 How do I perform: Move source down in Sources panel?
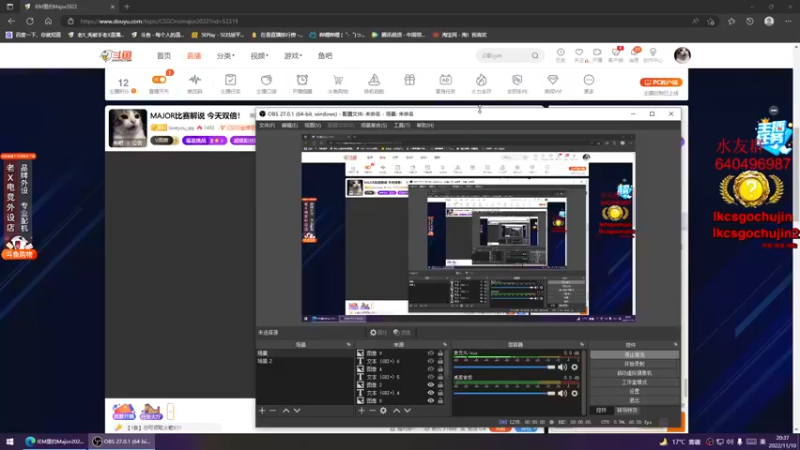click(x=407, y=410)
